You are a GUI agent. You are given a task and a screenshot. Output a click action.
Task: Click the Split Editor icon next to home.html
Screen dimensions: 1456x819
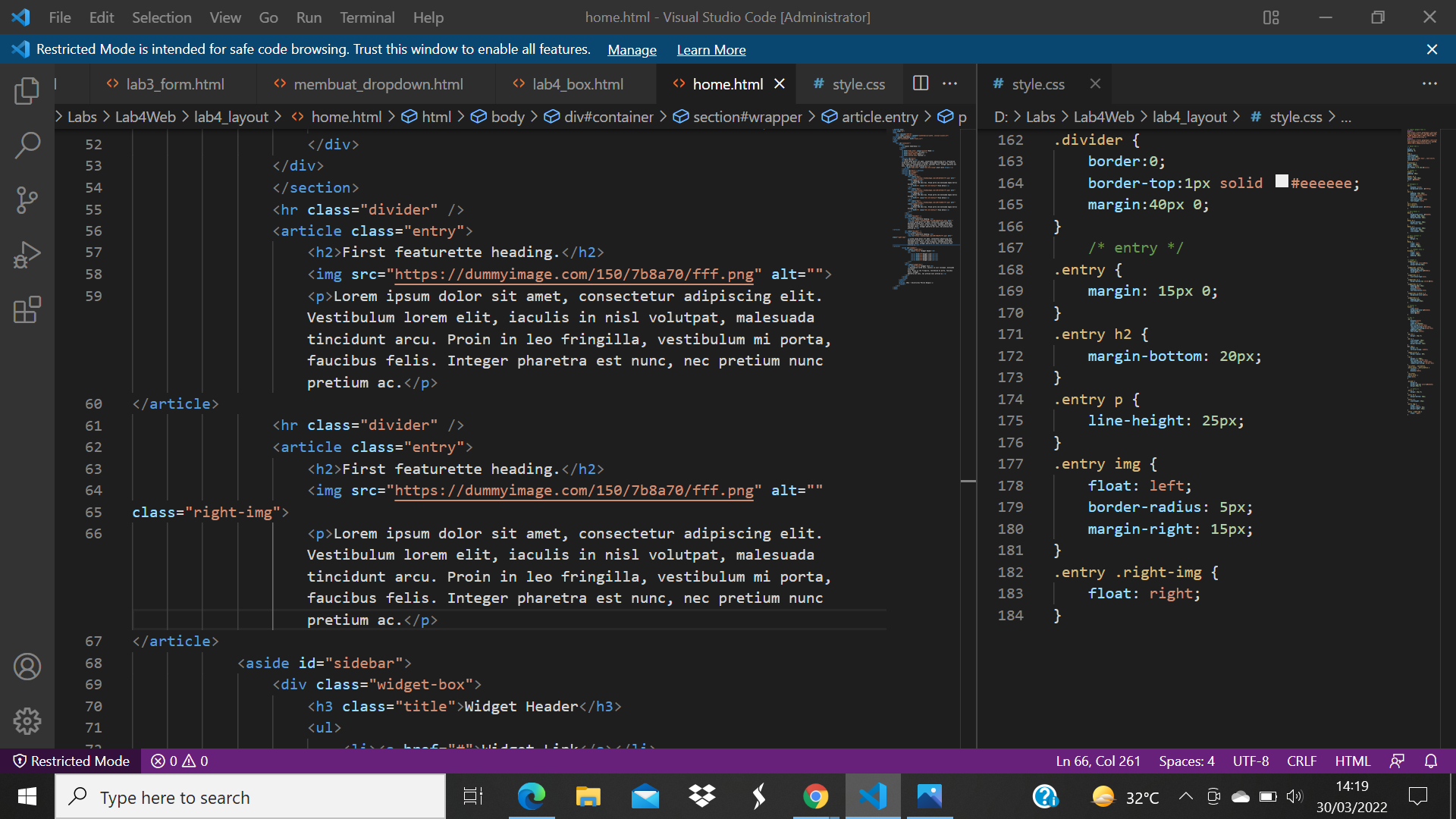[920, 83]
